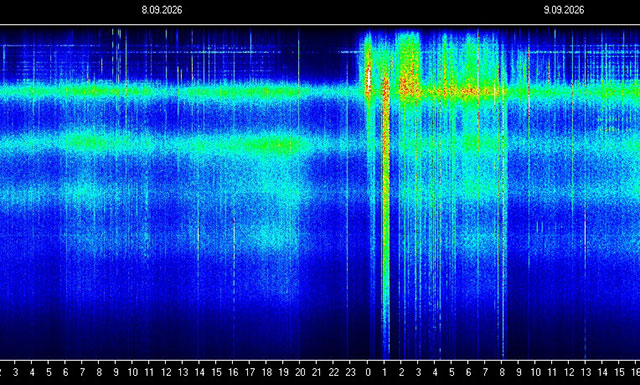Click hour 4 label of 8.09.2026
This screenshot has height=385, width=640.
pyautogui.click(x=32, y=372)
